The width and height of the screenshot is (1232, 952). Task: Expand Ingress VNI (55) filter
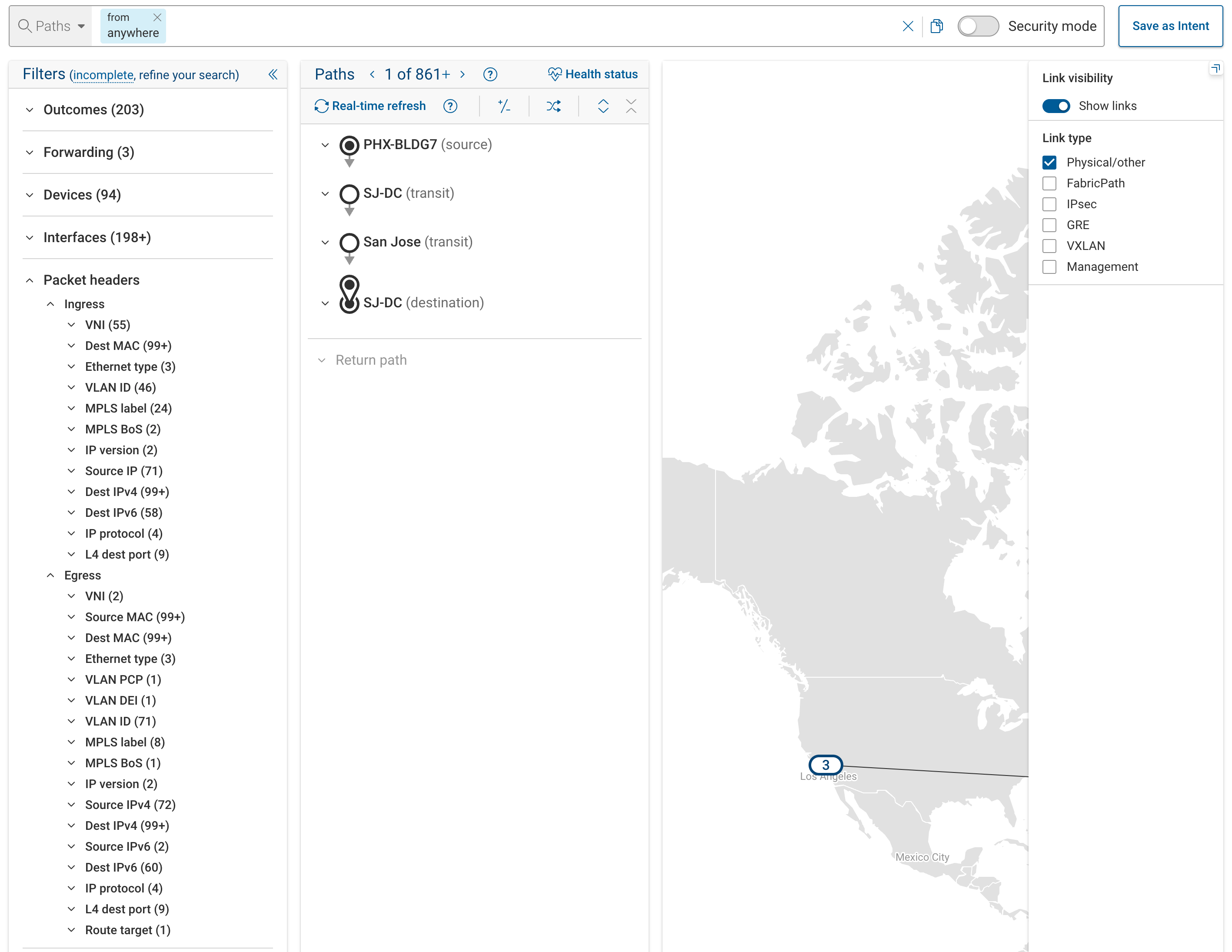[x=71, y=325]
